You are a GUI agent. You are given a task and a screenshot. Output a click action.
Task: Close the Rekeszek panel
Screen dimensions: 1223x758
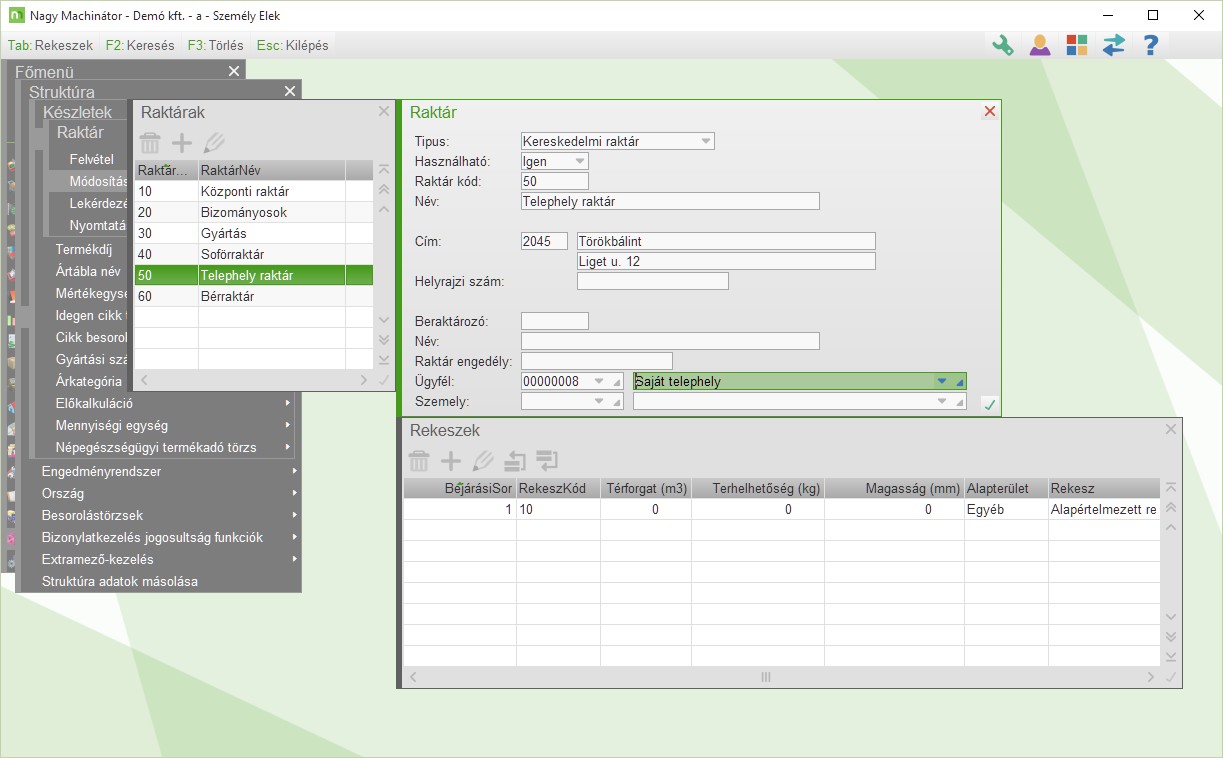point(1171,429)
